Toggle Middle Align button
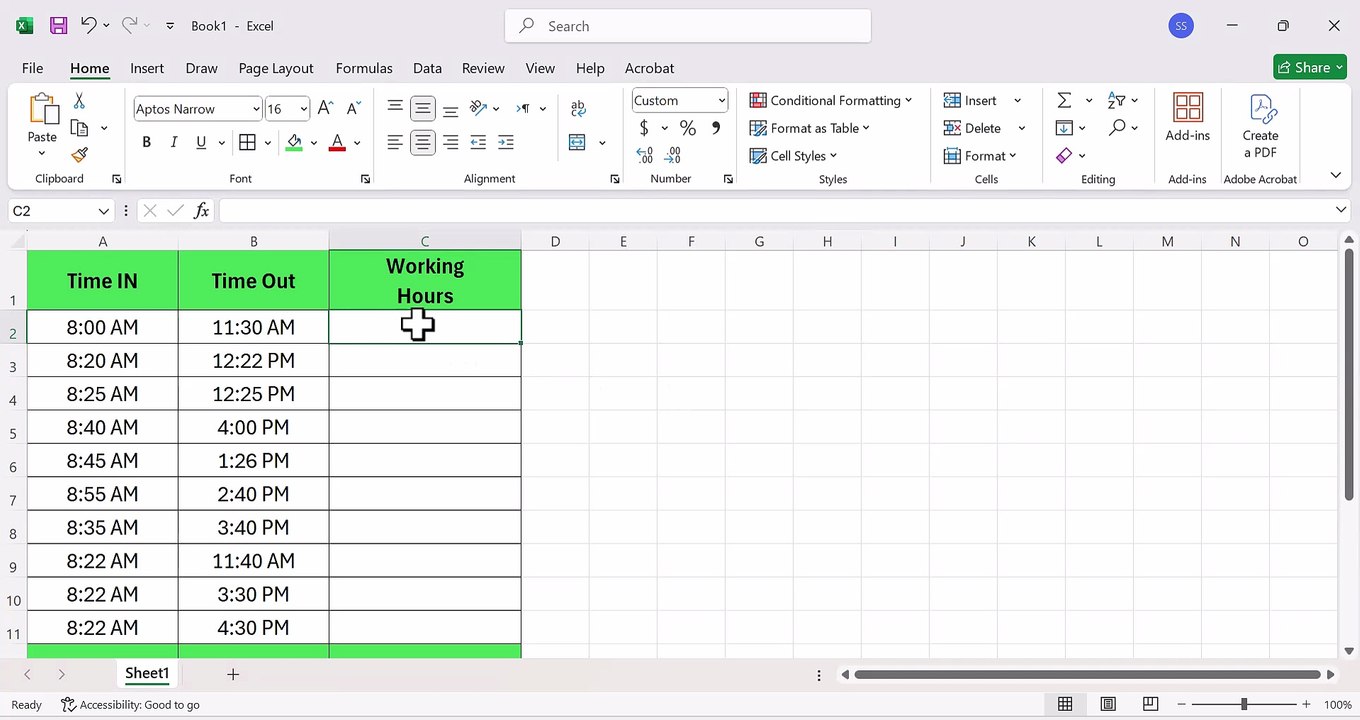 pyautogui.click(x=423, y=108)
